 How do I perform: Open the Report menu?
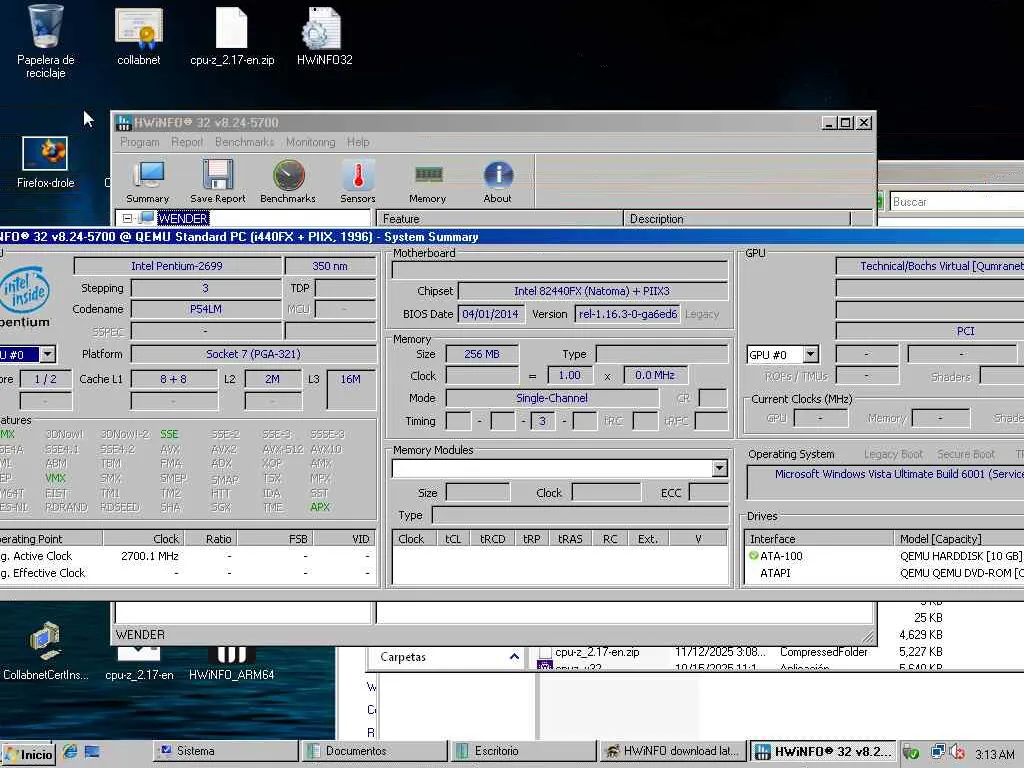(x=187, y=142)
